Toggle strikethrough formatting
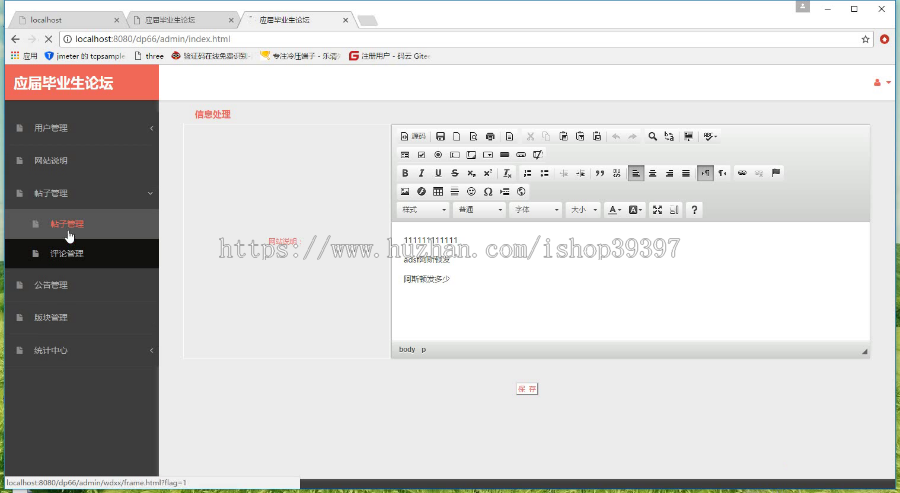This screenshot has height=493, width=900. pos(455,173)
